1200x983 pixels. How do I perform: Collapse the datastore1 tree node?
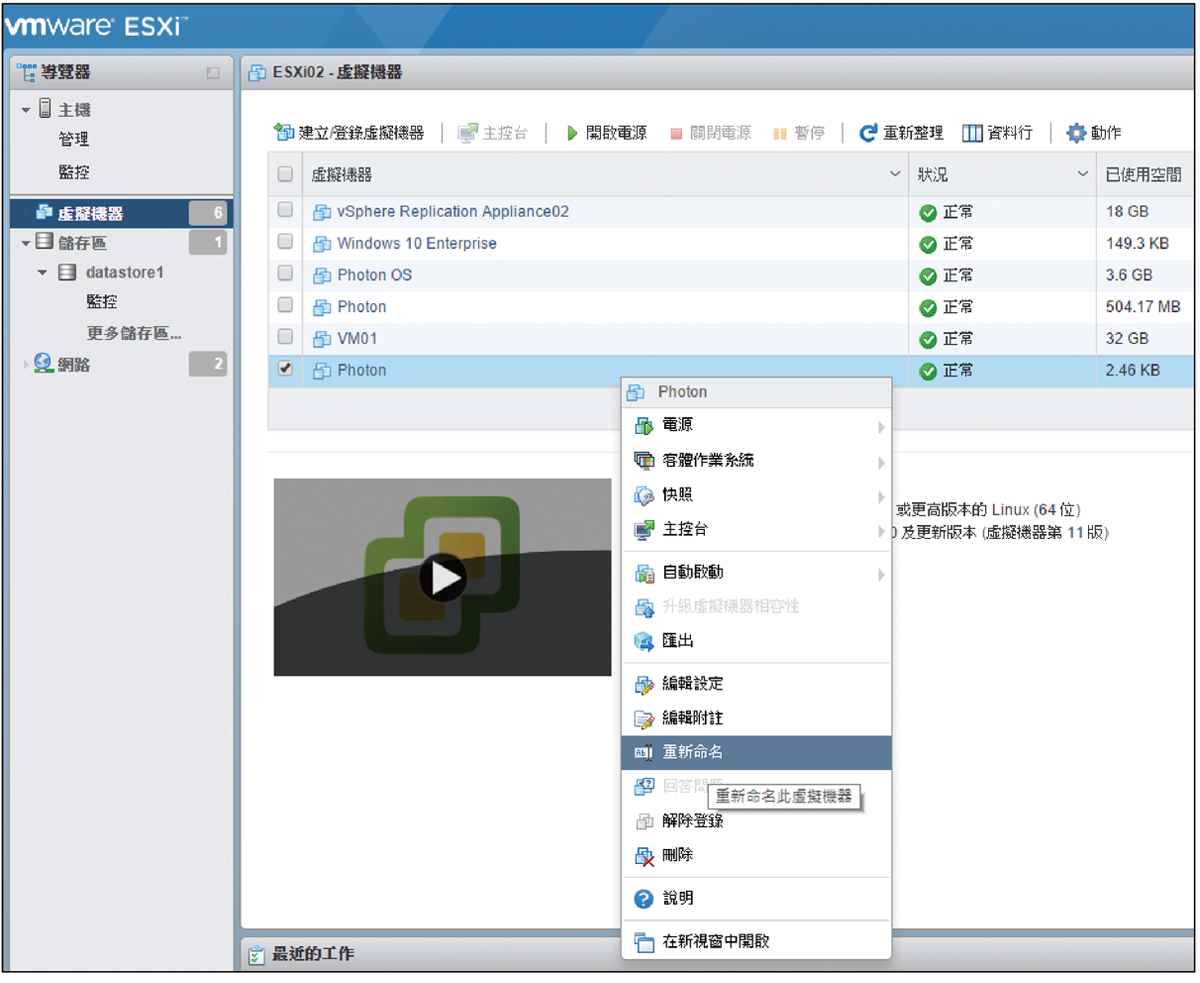(x=43, y=272)
